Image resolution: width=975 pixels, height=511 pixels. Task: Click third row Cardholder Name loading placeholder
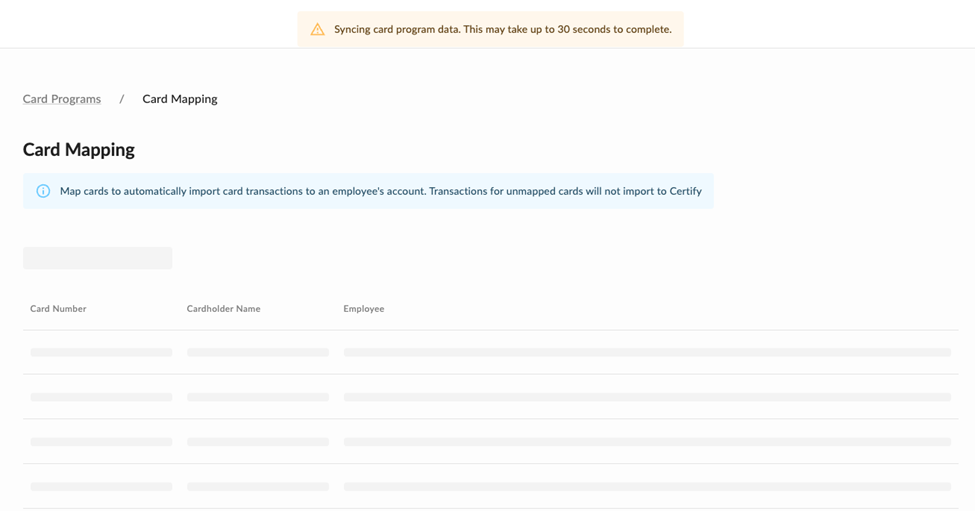pyautogui.click(x=258, y=441)
